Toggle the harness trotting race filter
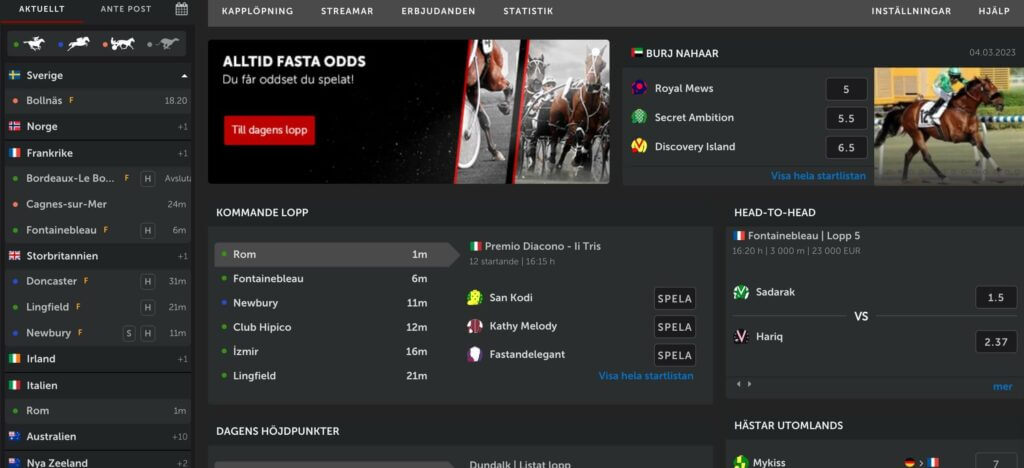Viewport: 1024px width, 468px height. point(119,44)
